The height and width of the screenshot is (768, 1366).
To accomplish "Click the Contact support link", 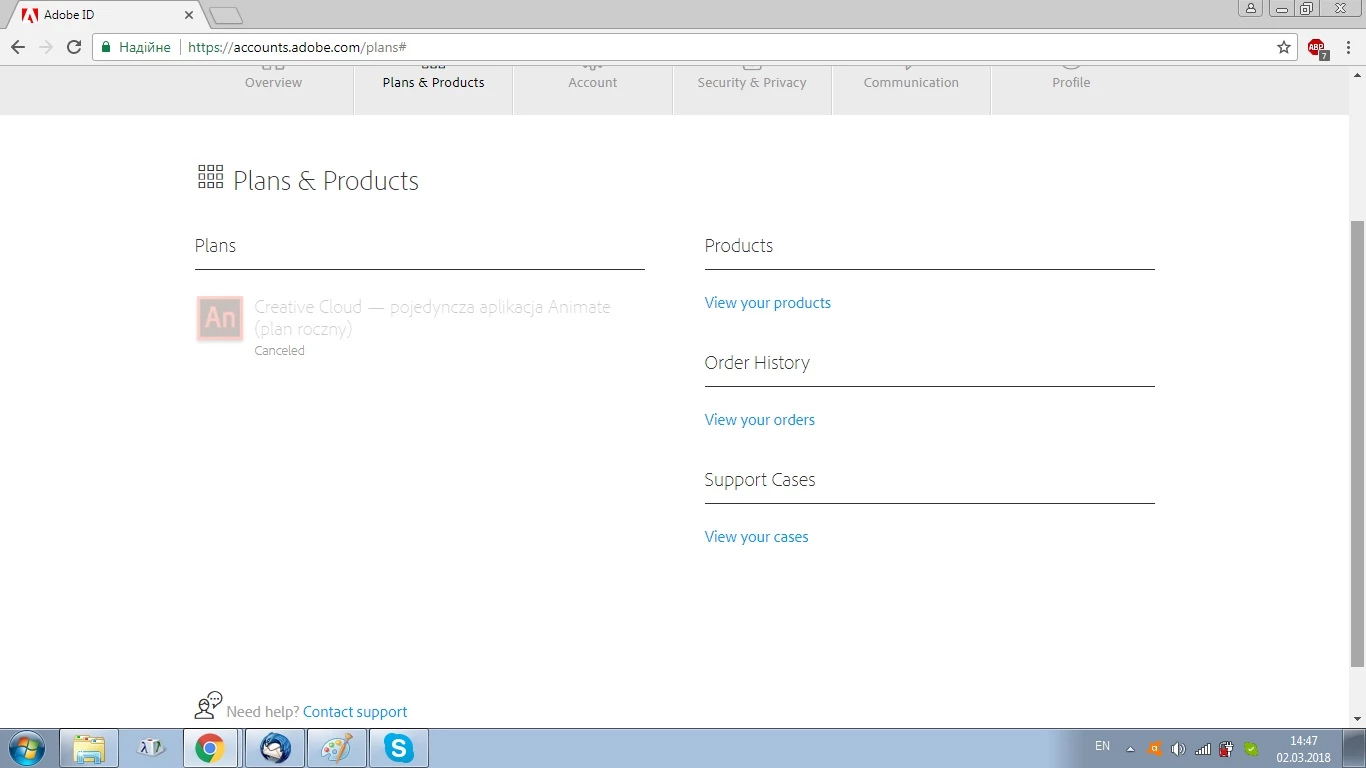I will 355,712.
